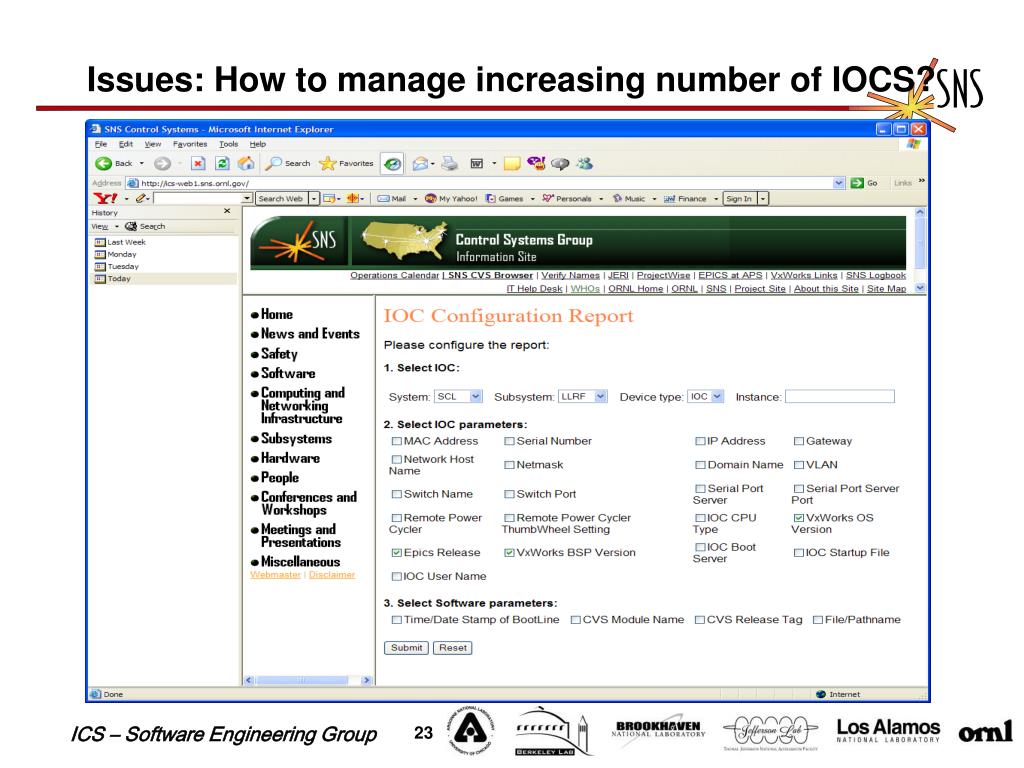Open the Edit menu
This screenshot has height=768, width=1024.
[125, 144]
